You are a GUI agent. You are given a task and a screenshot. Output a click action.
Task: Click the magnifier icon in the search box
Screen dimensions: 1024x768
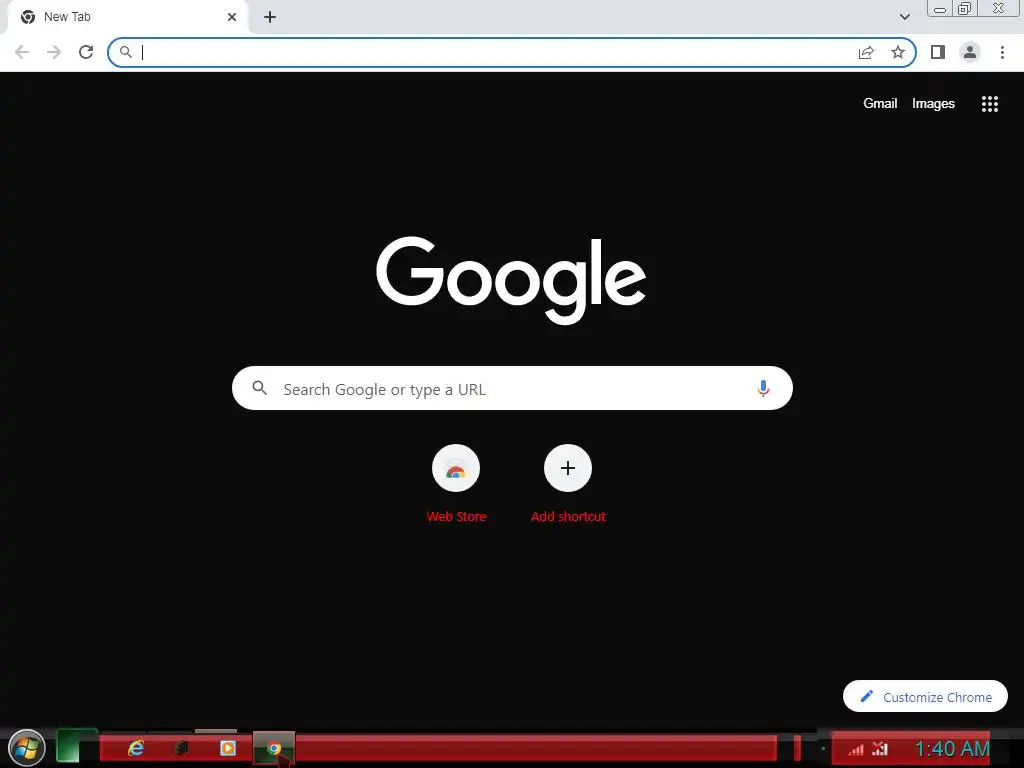click(259, 389)
